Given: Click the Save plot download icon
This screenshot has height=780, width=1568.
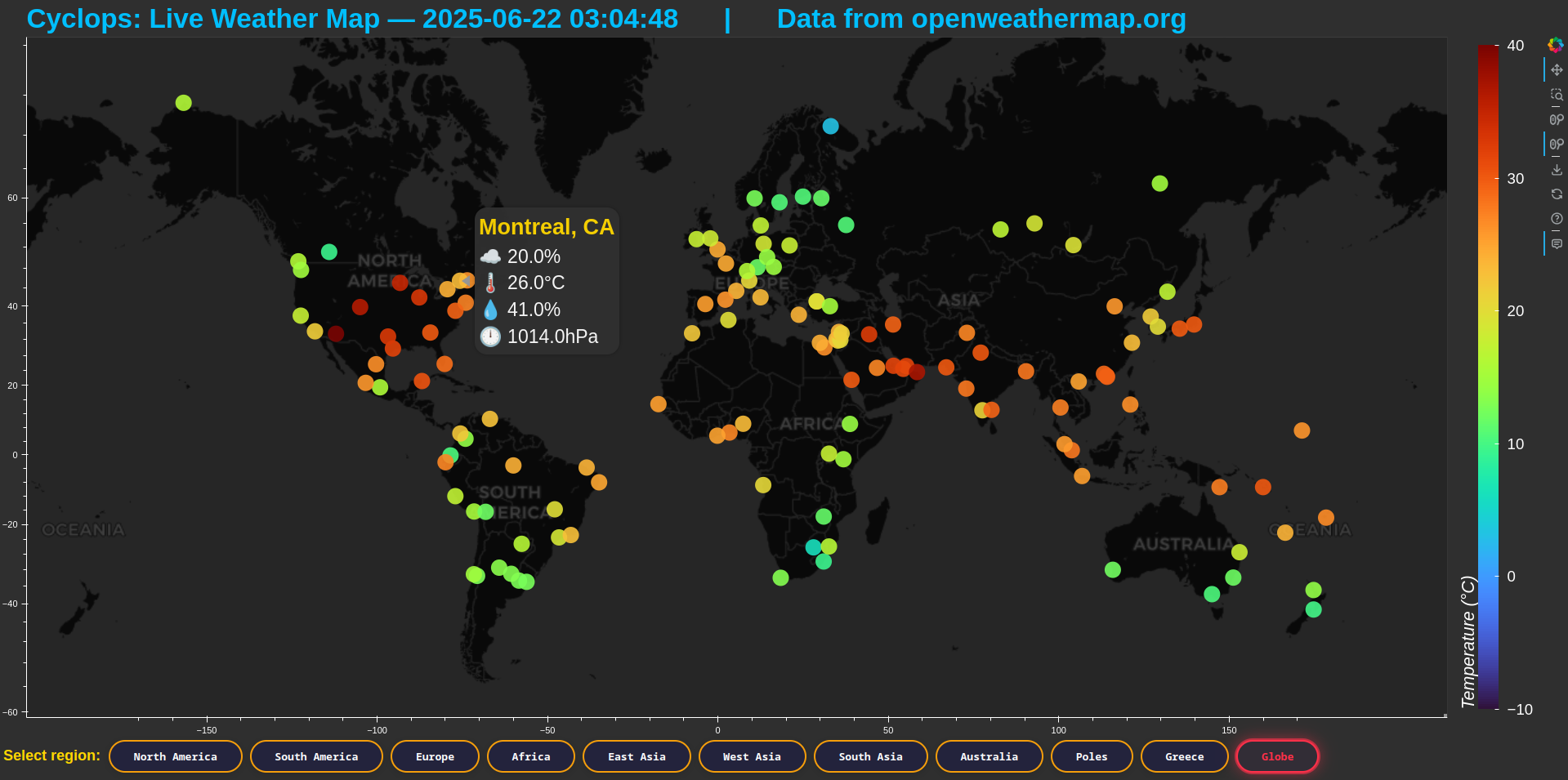Looking at the screenshot, I should [1557, 170].
